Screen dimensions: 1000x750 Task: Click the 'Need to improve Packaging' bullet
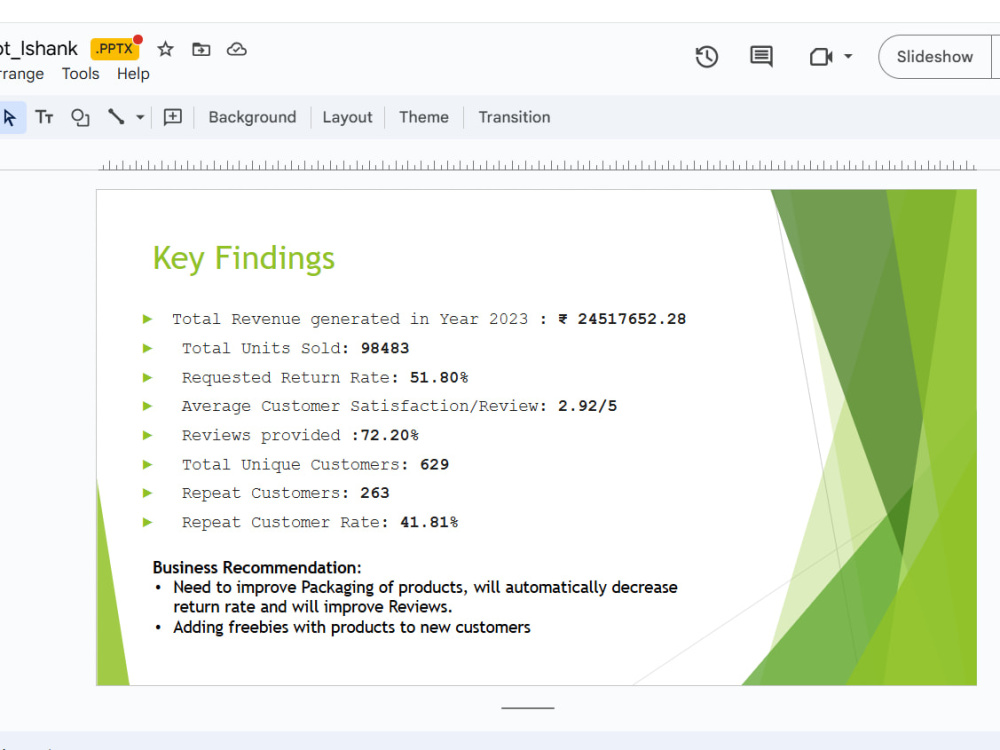tap(425, 597)
